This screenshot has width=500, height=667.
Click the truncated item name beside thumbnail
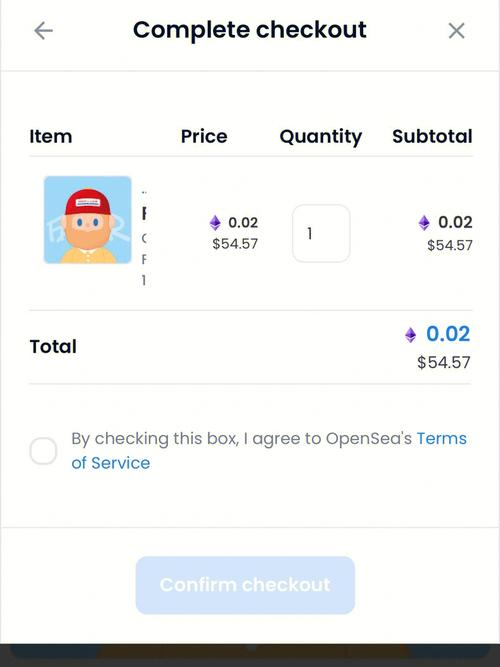click(144, 214)
